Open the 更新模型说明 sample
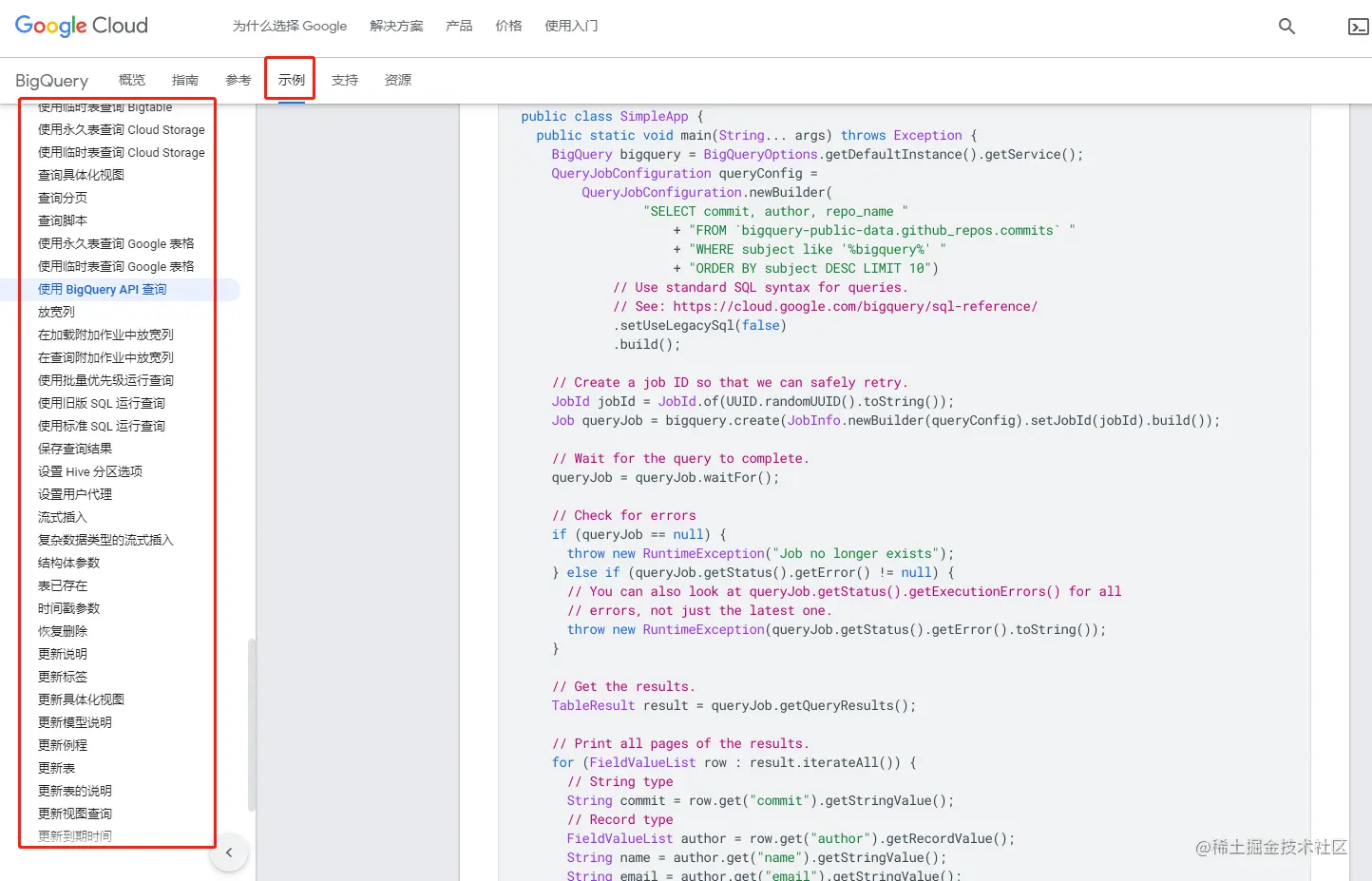Image resolution: width=1372 pixels, height=881 pixels. 75,722
